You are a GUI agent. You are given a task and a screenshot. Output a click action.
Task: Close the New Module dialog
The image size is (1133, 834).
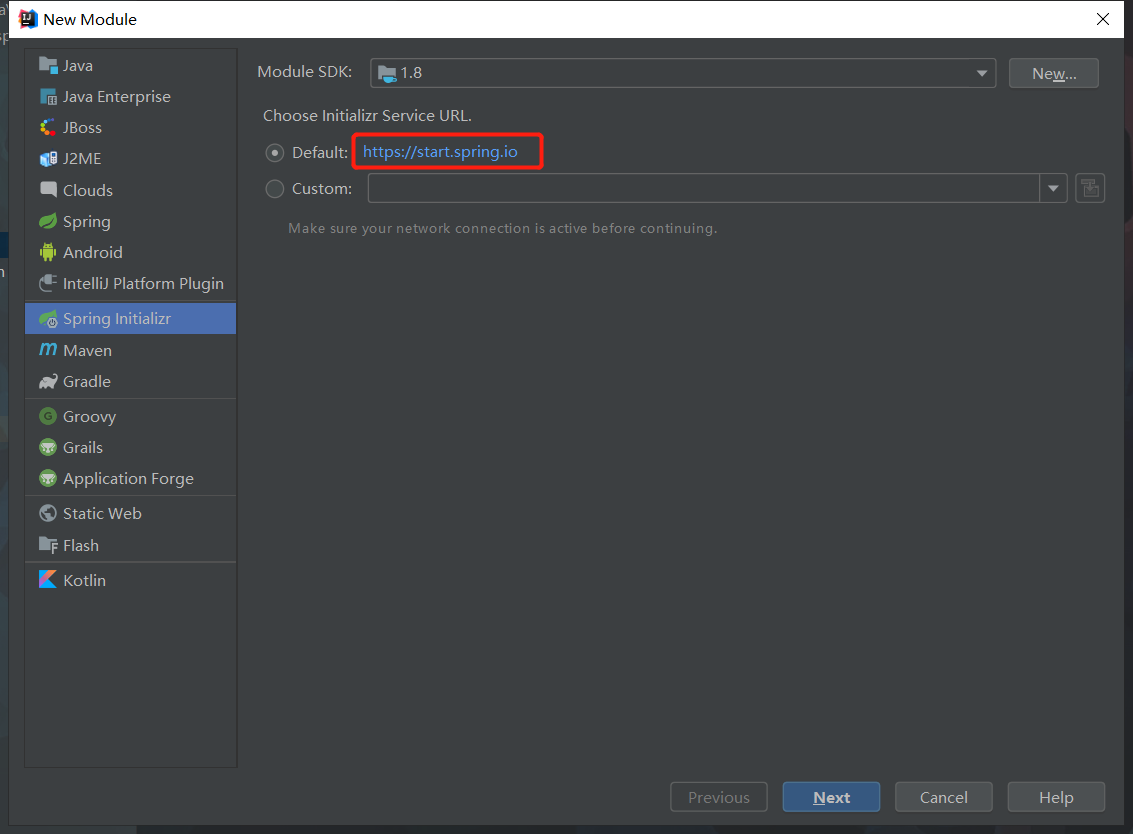(1103, 19)
